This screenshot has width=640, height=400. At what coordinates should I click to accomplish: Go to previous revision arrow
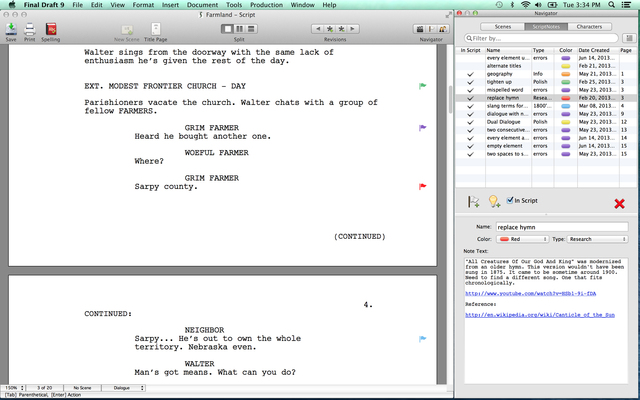click(318, 29)
